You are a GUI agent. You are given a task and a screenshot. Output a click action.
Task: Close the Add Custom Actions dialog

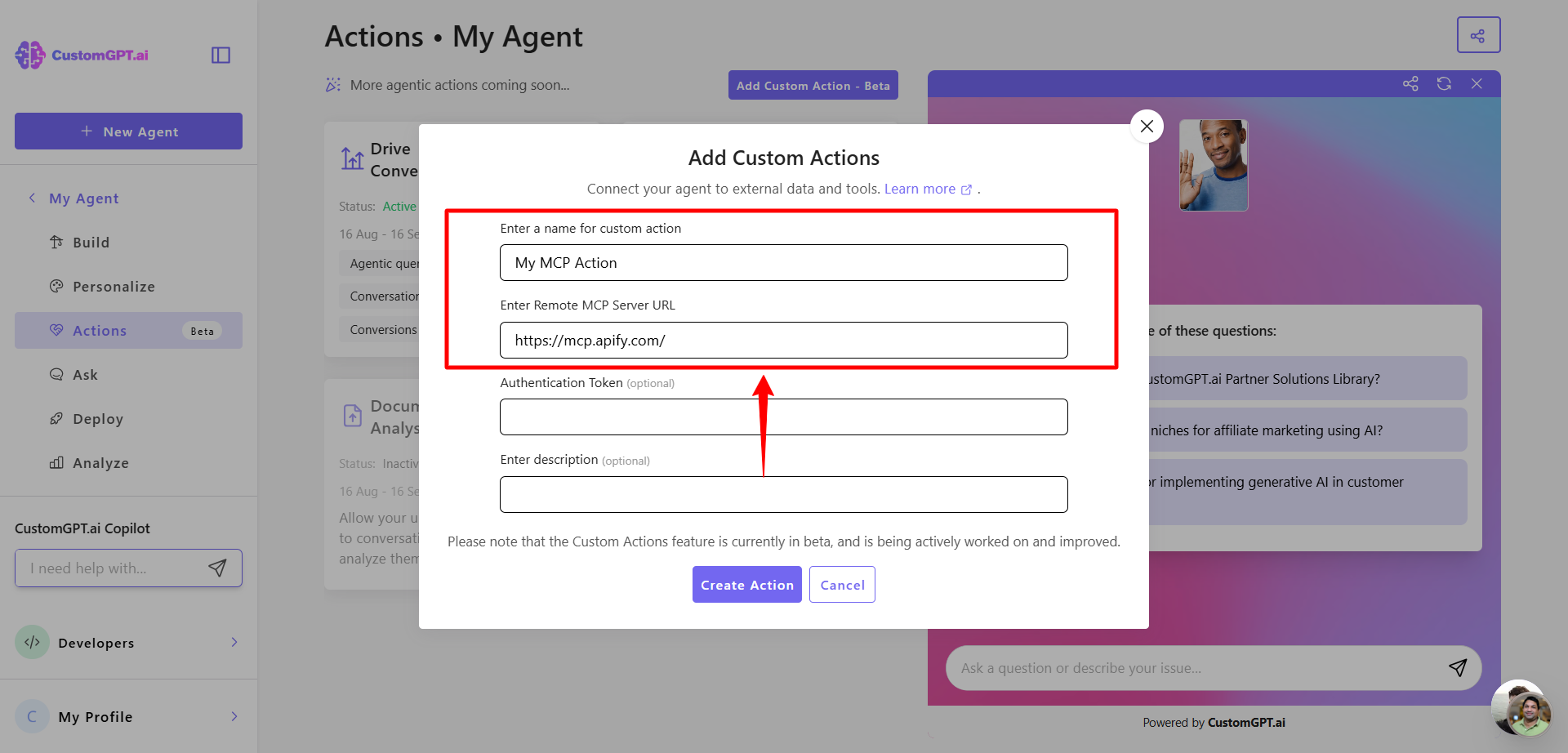[1147, 126]
